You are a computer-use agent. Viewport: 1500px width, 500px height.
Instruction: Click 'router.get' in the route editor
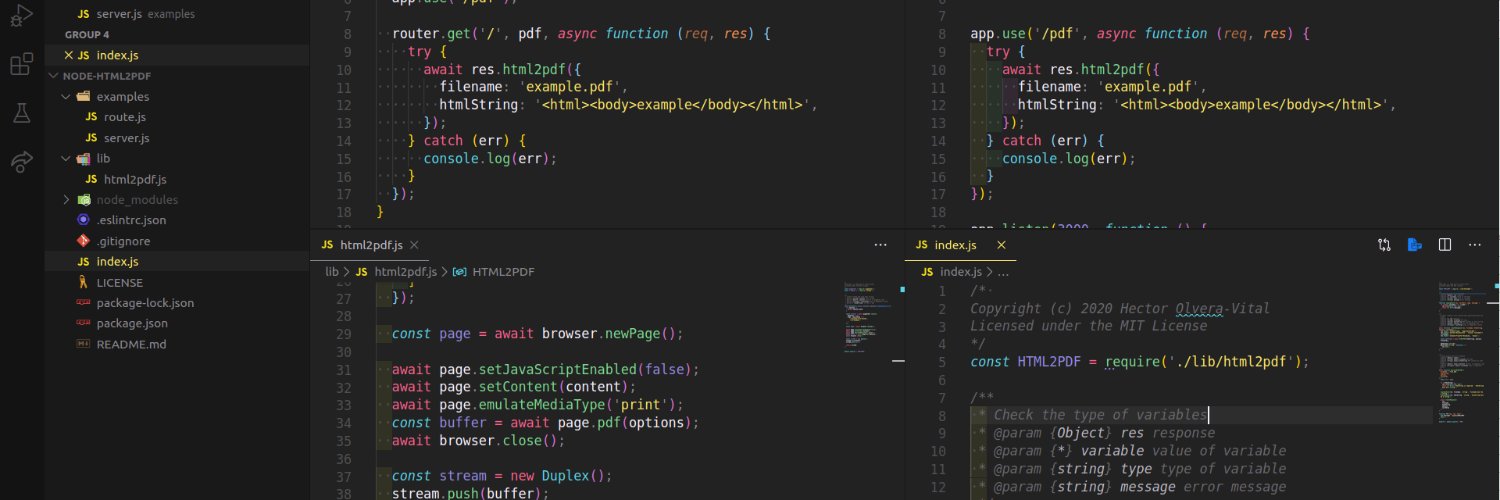click(x=431, y=33)
